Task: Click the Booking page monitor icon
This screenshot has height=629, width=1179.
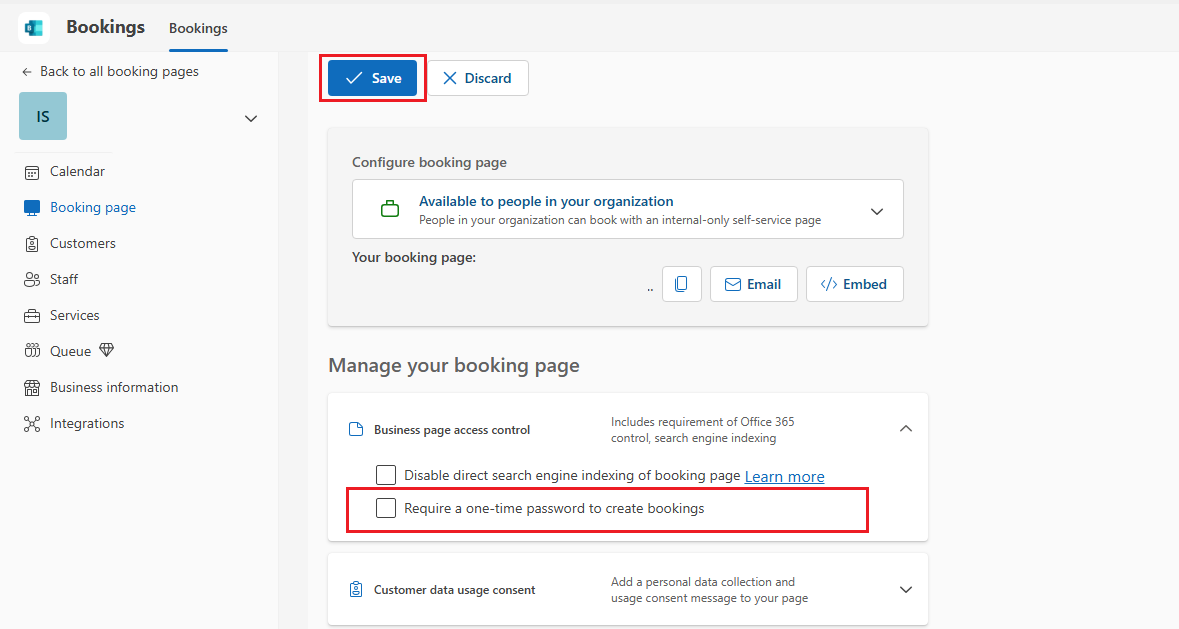Action: 32,208
